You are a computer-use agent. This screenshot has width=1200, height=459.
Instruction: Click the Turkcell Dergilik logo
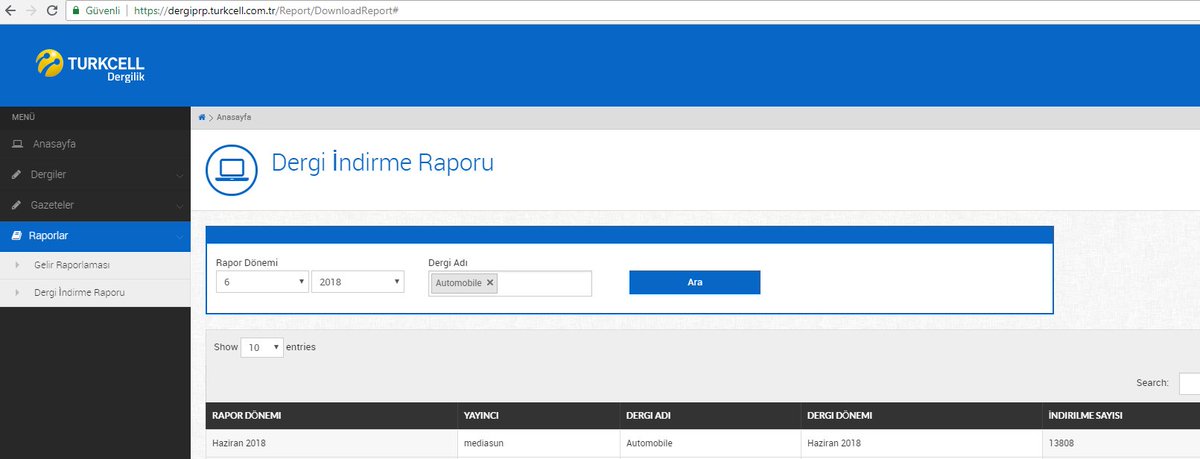coord(91,65)
